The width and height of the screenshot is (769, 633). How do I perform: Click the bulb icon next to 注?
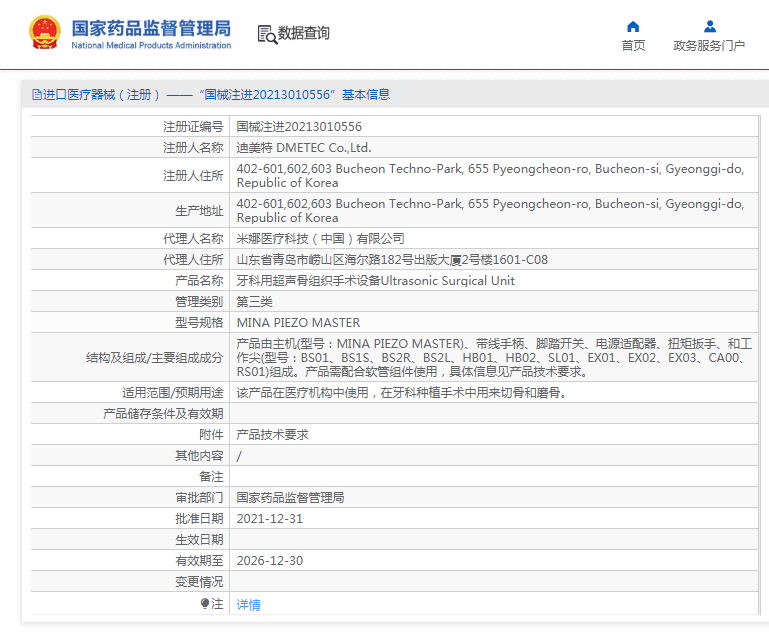click(205, 604)
